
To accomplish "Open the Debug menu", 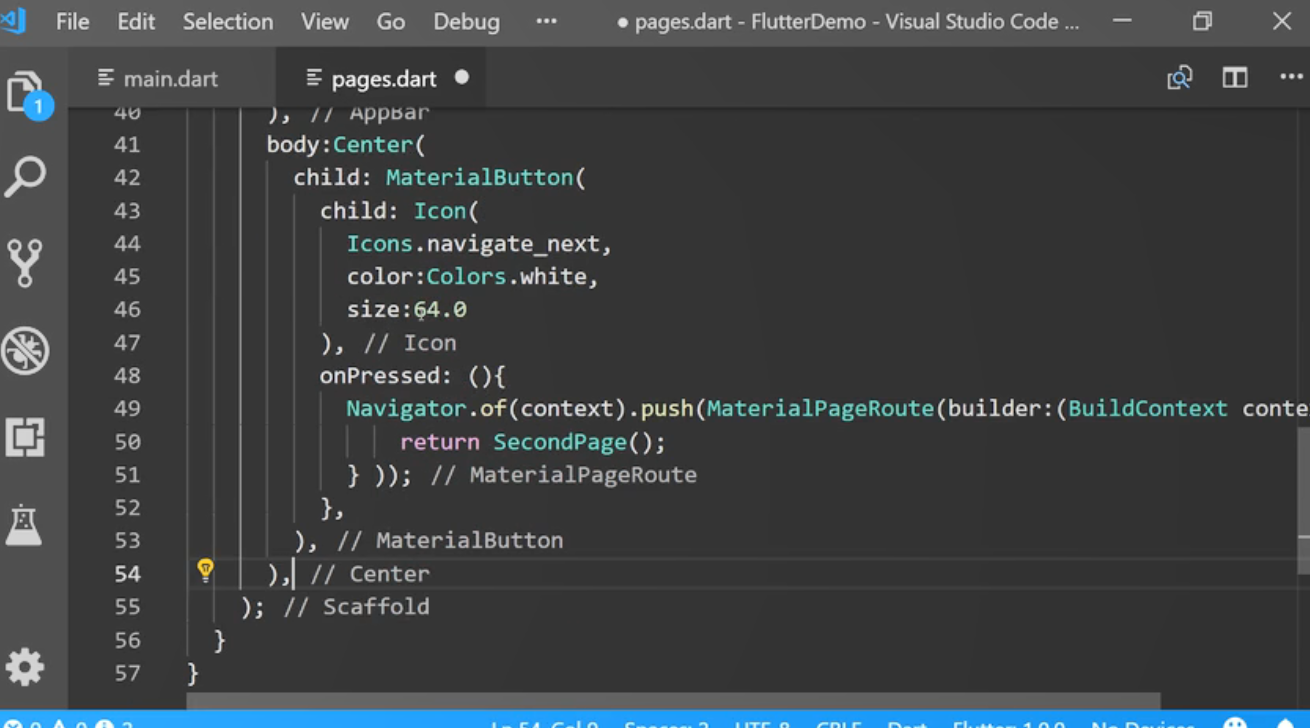I will coord(466,21).
